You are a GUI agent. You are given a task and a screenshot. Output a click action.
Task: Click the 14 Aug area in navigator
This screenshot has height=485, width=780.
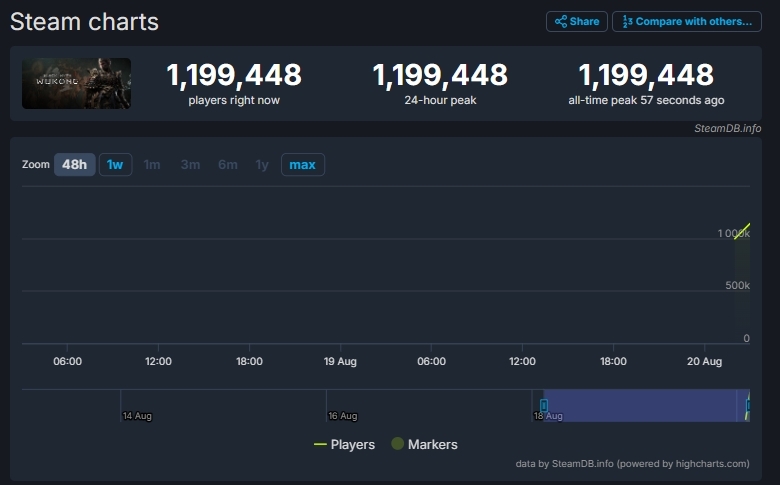click(137, 414)
